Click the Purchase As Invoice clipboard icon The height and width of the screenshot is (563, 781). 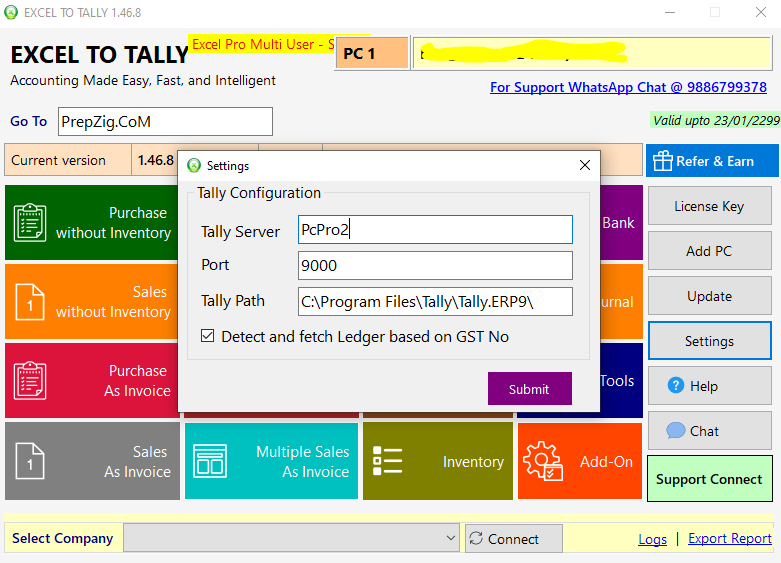(x=30, y=381)
